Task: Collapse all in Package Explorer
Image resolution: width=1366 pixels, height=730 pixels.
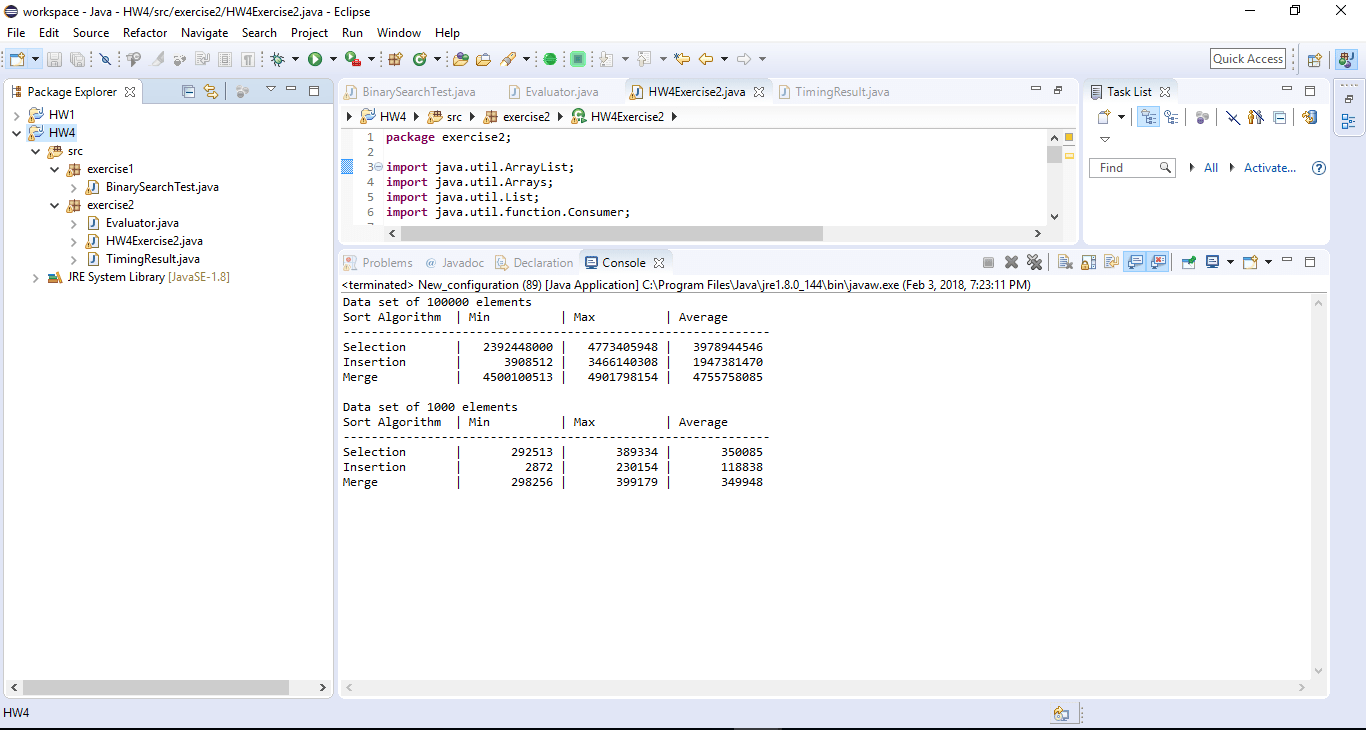Action: coord(188,90)
